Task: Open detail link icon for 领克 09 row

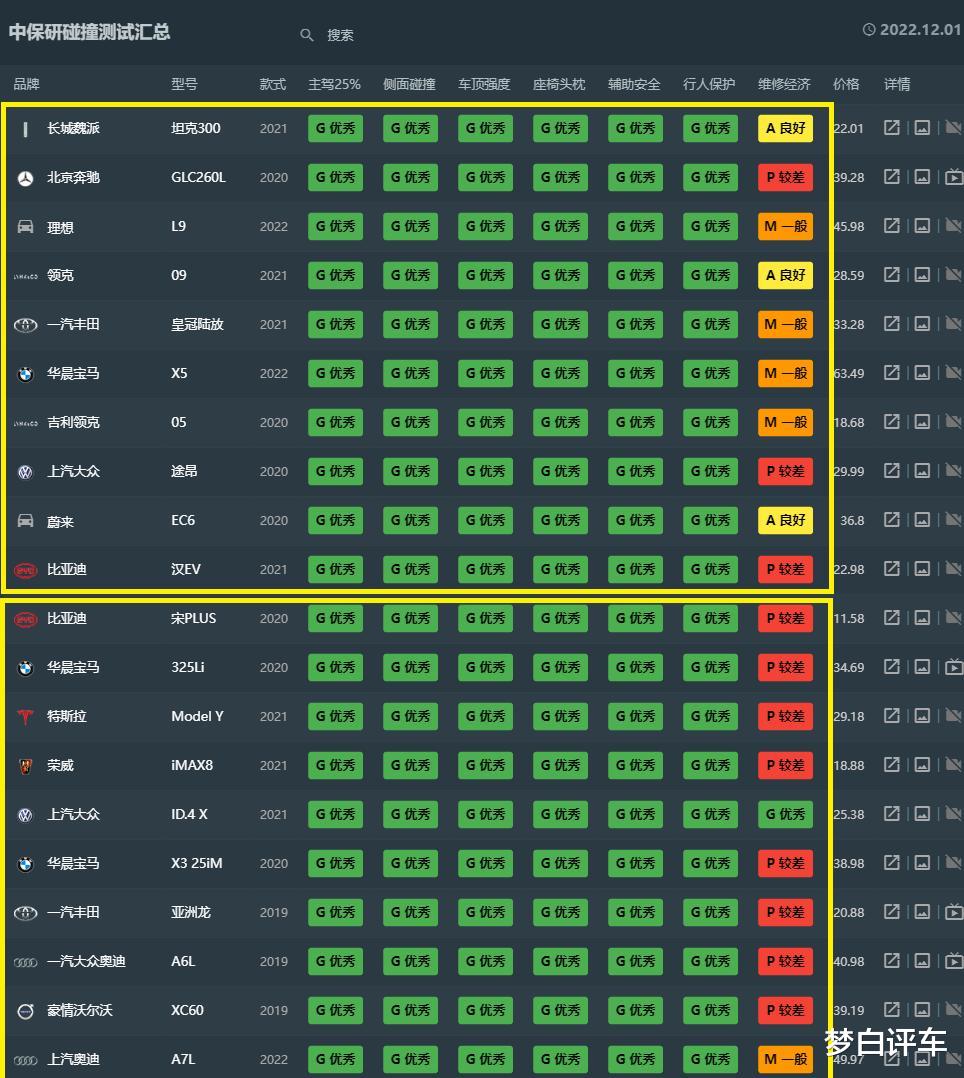Action: pyautogui.click(x=892, y=274)
